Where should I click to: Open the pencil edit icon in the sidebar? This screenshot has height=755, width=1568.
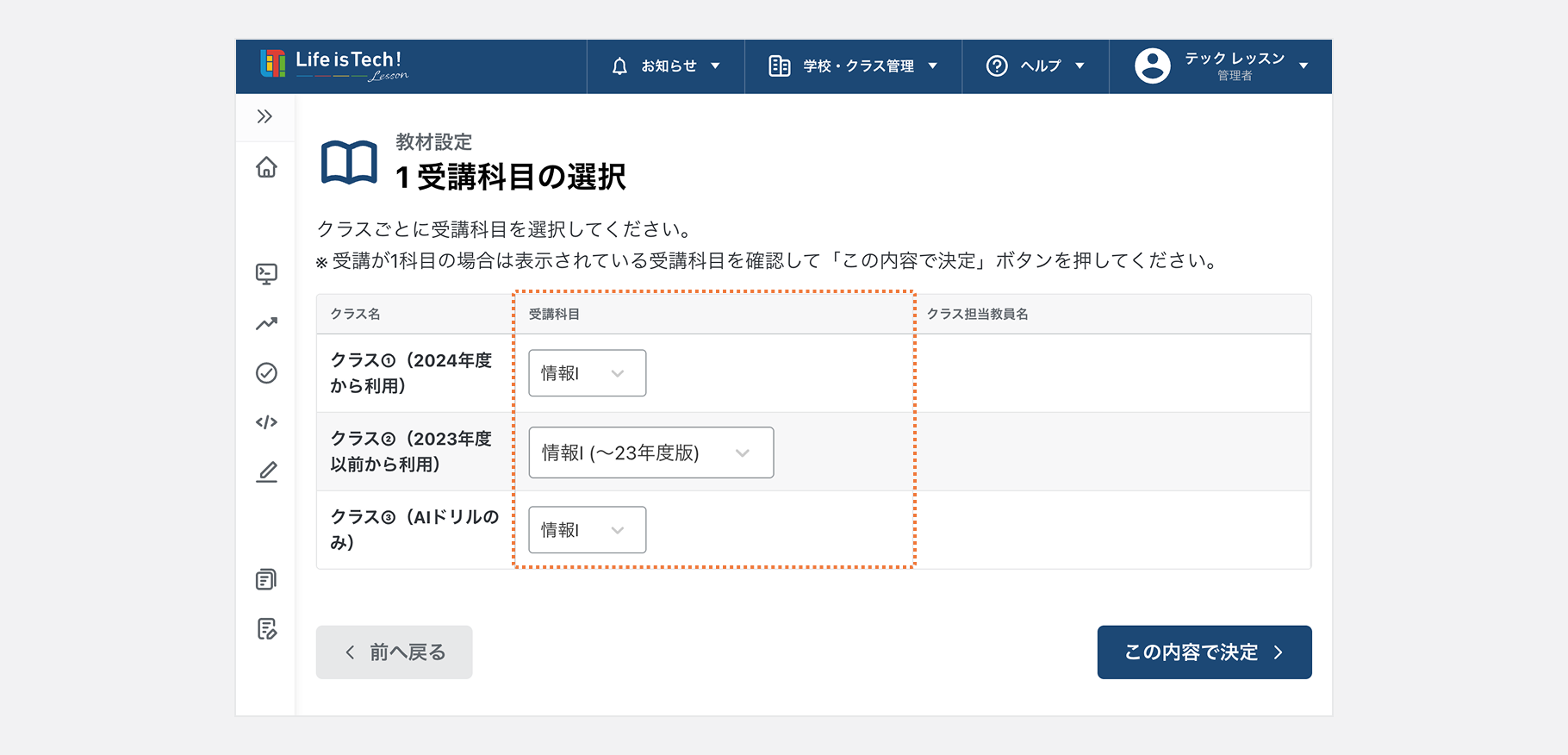pos(266,471)
